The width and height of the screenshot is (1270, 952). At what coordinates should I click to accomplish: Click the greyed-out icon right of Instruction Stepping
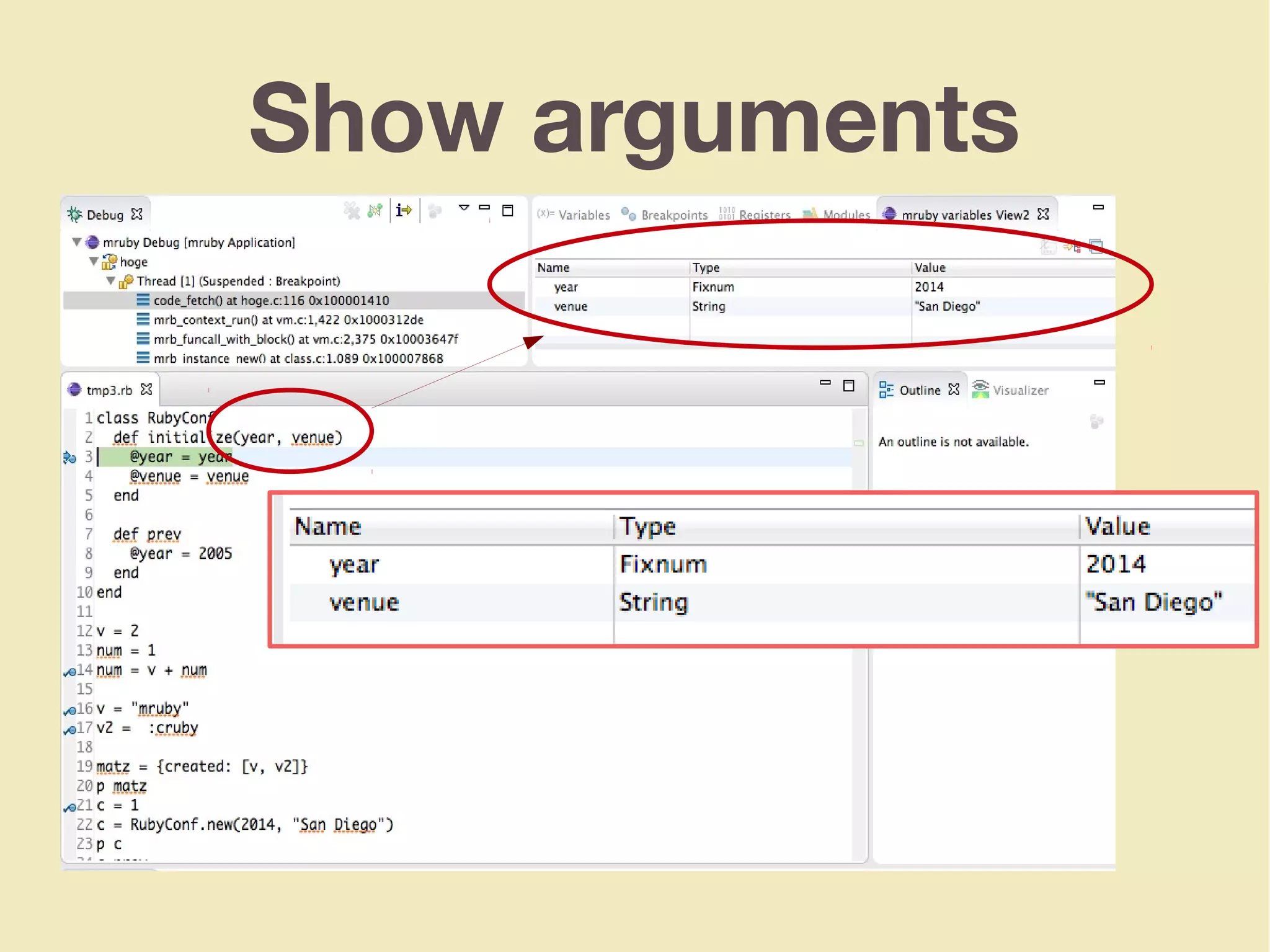click(x=435, y=211)
